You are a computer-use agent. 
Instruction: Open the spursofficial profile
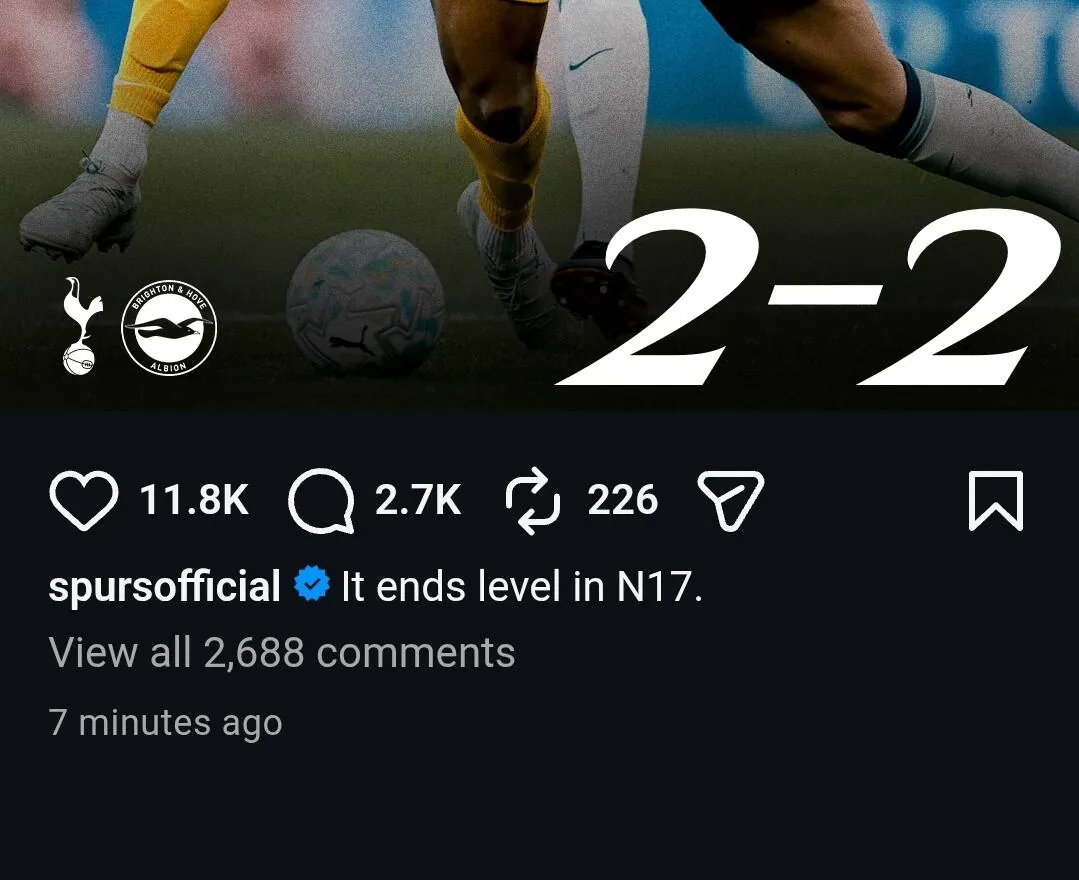click(164, 586)
